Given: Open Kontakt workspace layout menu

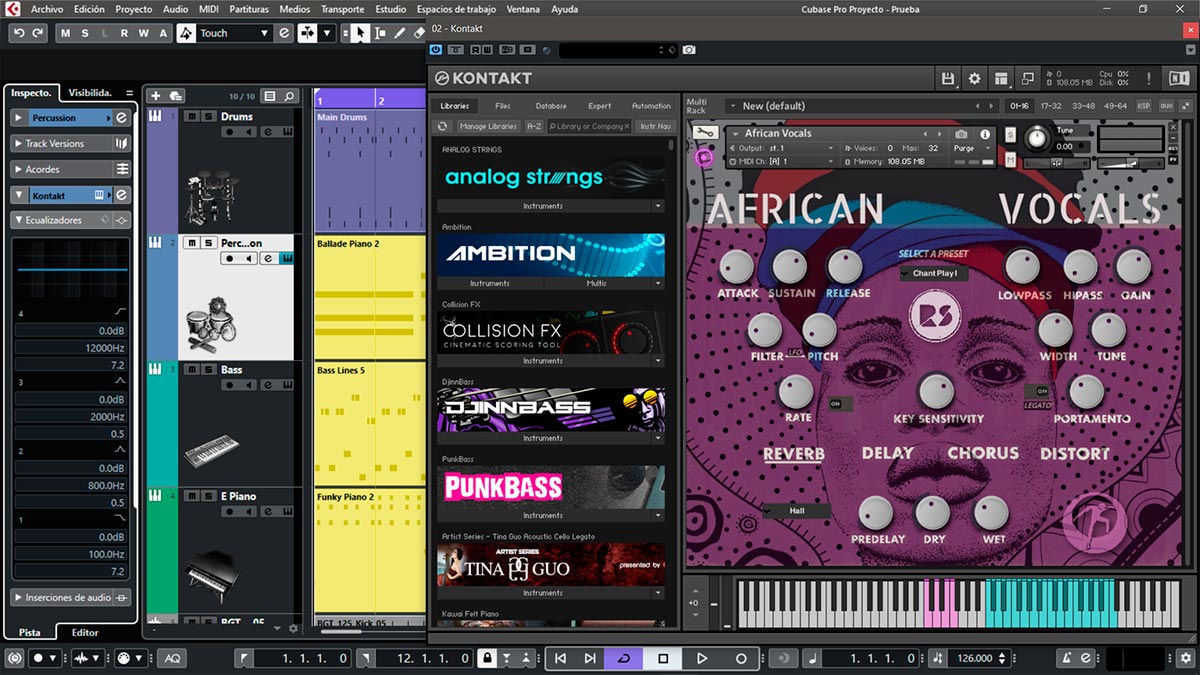Looking at the screenshot, I should [1001, 78].
